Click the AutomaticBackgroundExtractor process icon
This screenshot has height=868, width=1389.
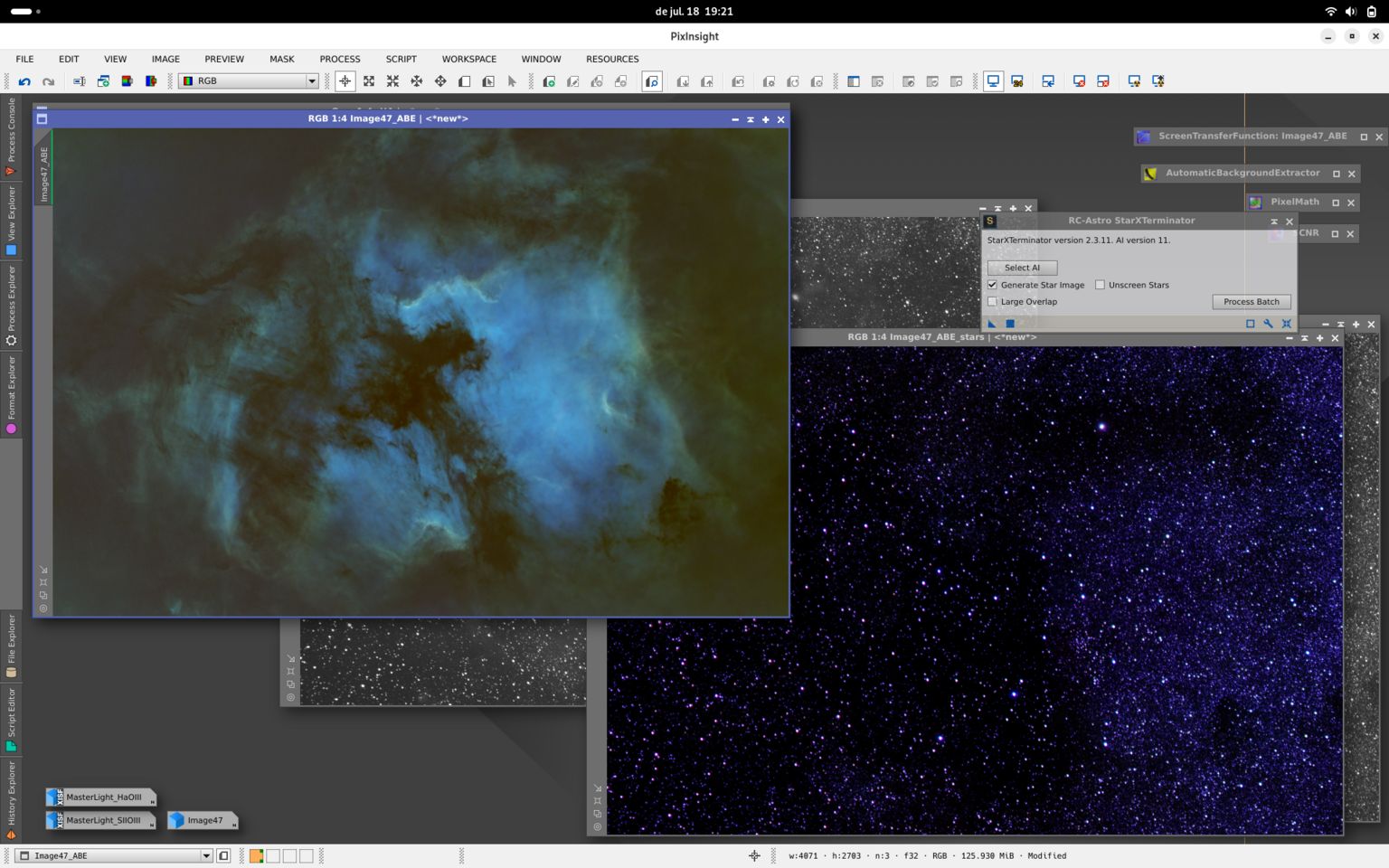coord(1150,174)
